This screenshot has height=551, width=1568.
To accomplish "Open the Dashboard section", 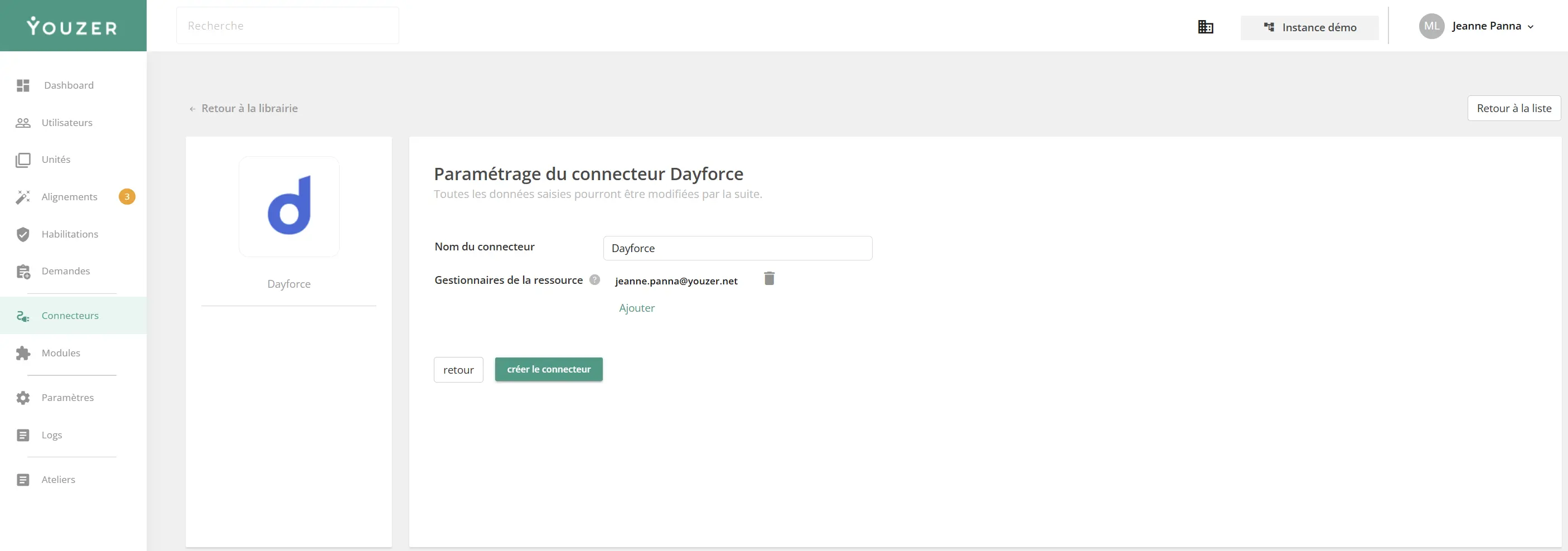I will [69, 85].
